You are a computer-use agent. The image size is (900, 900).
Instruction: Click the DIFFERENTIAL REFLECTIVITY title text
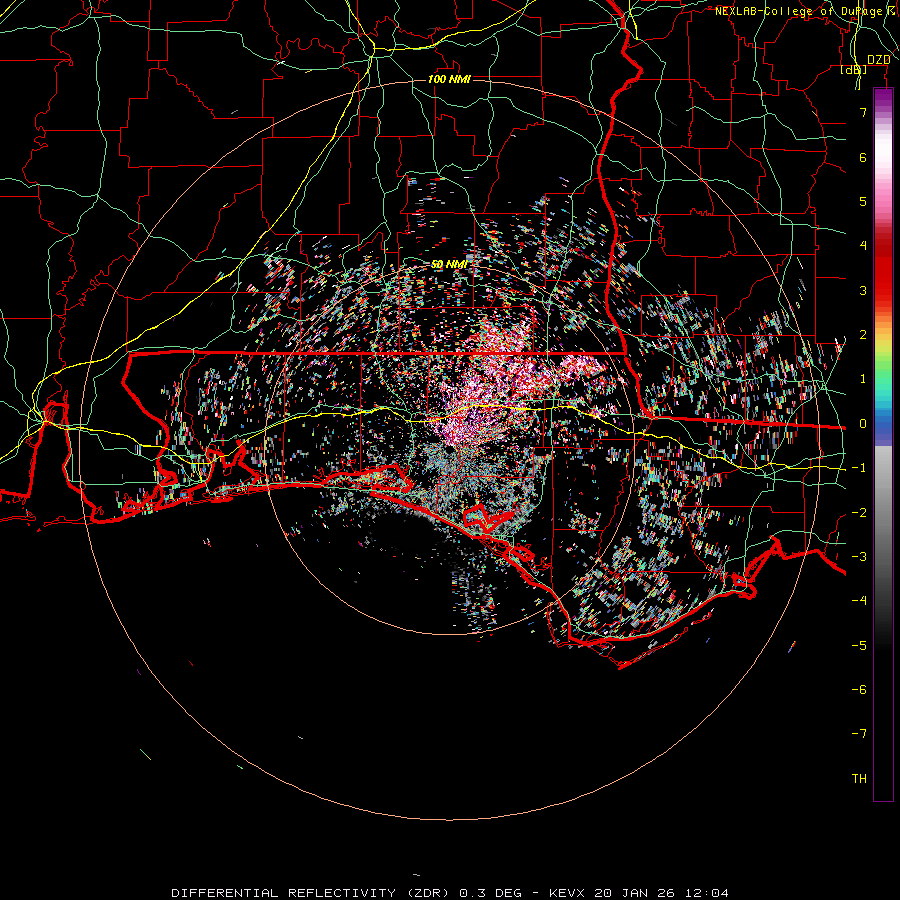[284, 893]
